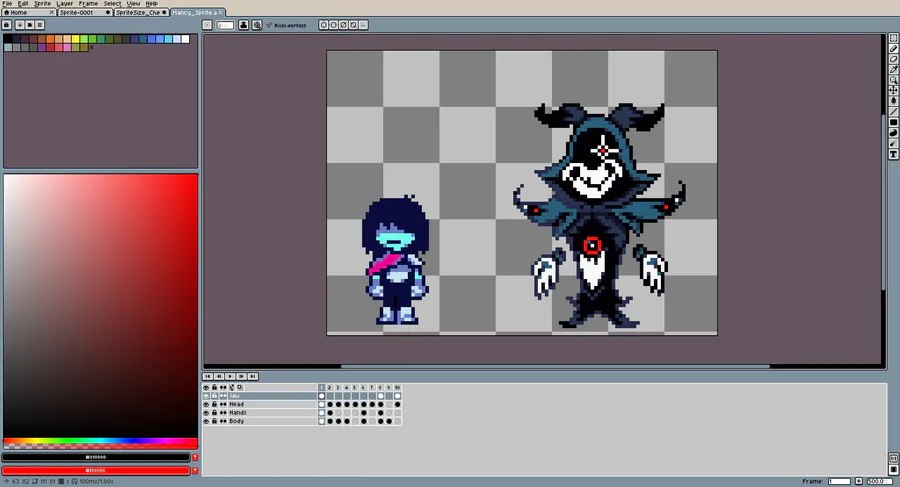This screenshot has width=900, height=487.
Task: Go to previous frame button
Action: click(x=219, y=376)
